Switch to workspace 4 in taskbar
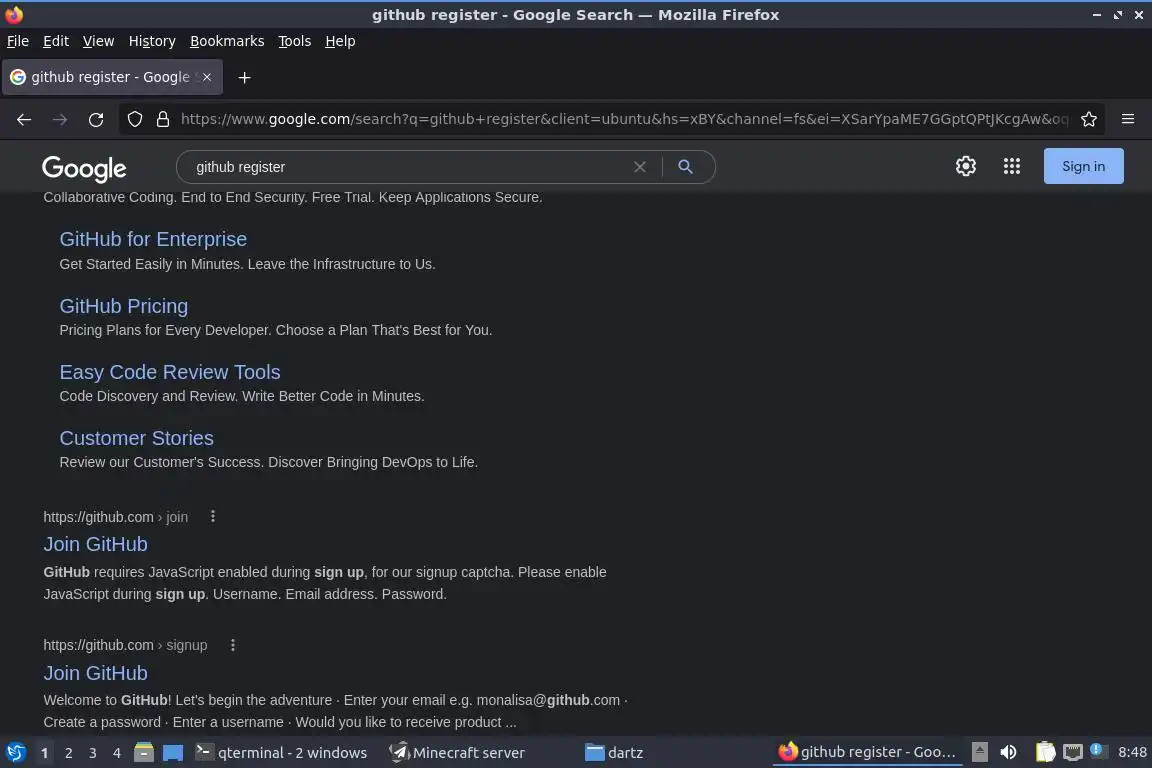 point(117,753)
